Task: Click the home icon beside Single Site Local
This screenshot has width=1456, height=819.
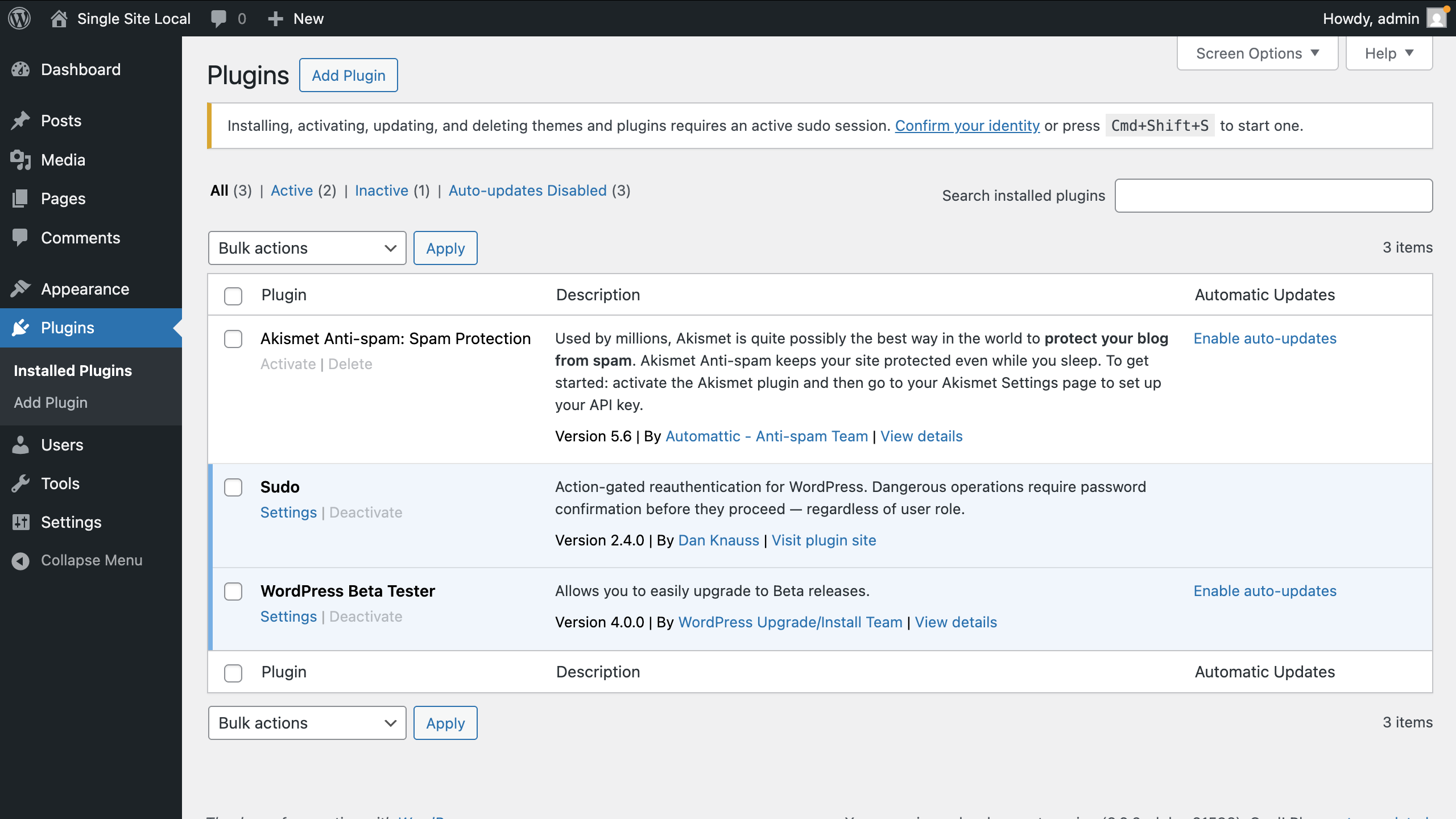Action: tap(59, 18)
